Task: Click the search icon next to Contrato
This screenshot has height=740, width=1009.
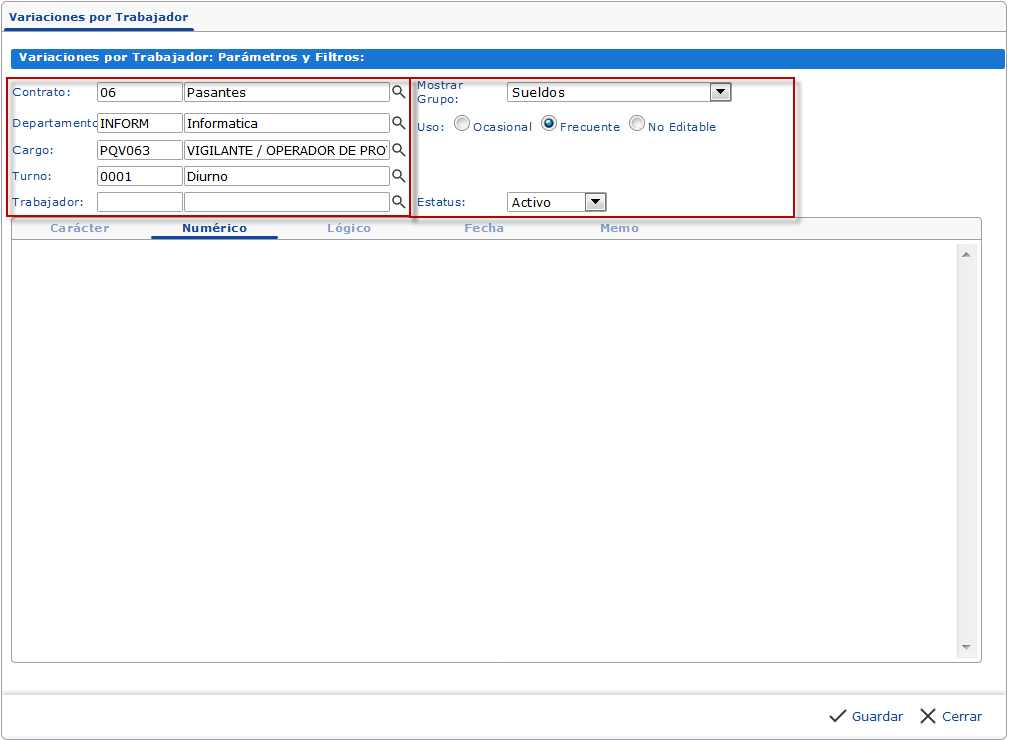Action: pyautogui.click(x=398, y=92)
